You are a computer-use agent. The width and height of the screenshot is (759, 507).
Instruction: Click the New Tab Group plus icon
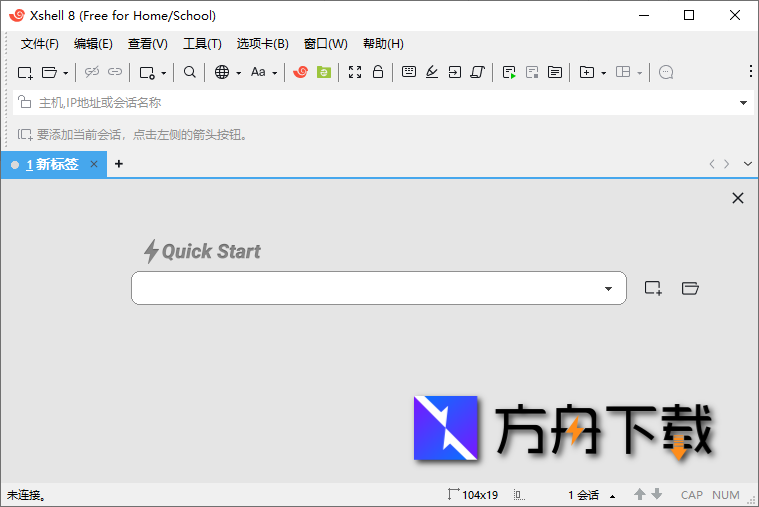[587, 72]
